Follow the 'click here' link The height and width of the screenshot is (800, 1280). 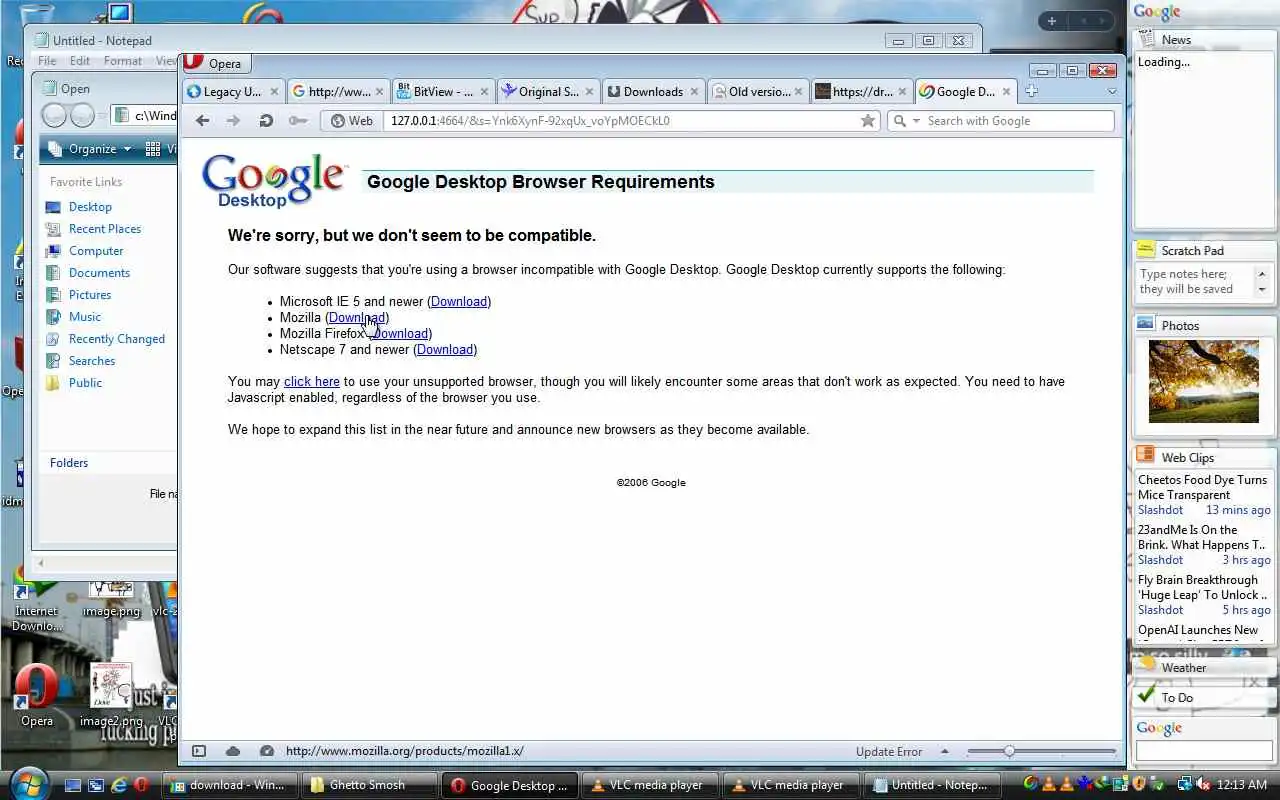point(312,381)
